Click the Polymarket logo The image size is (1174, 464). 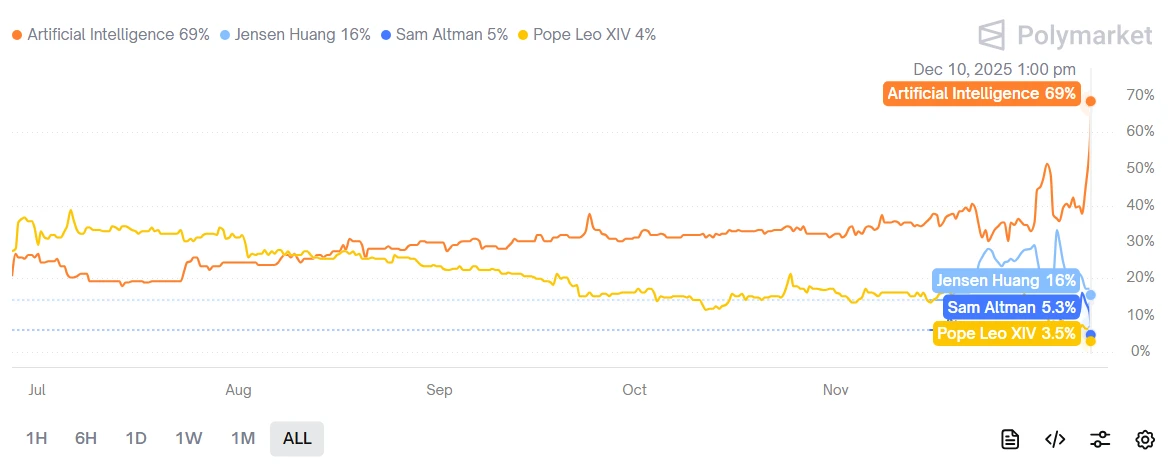tap(1064, 35)
